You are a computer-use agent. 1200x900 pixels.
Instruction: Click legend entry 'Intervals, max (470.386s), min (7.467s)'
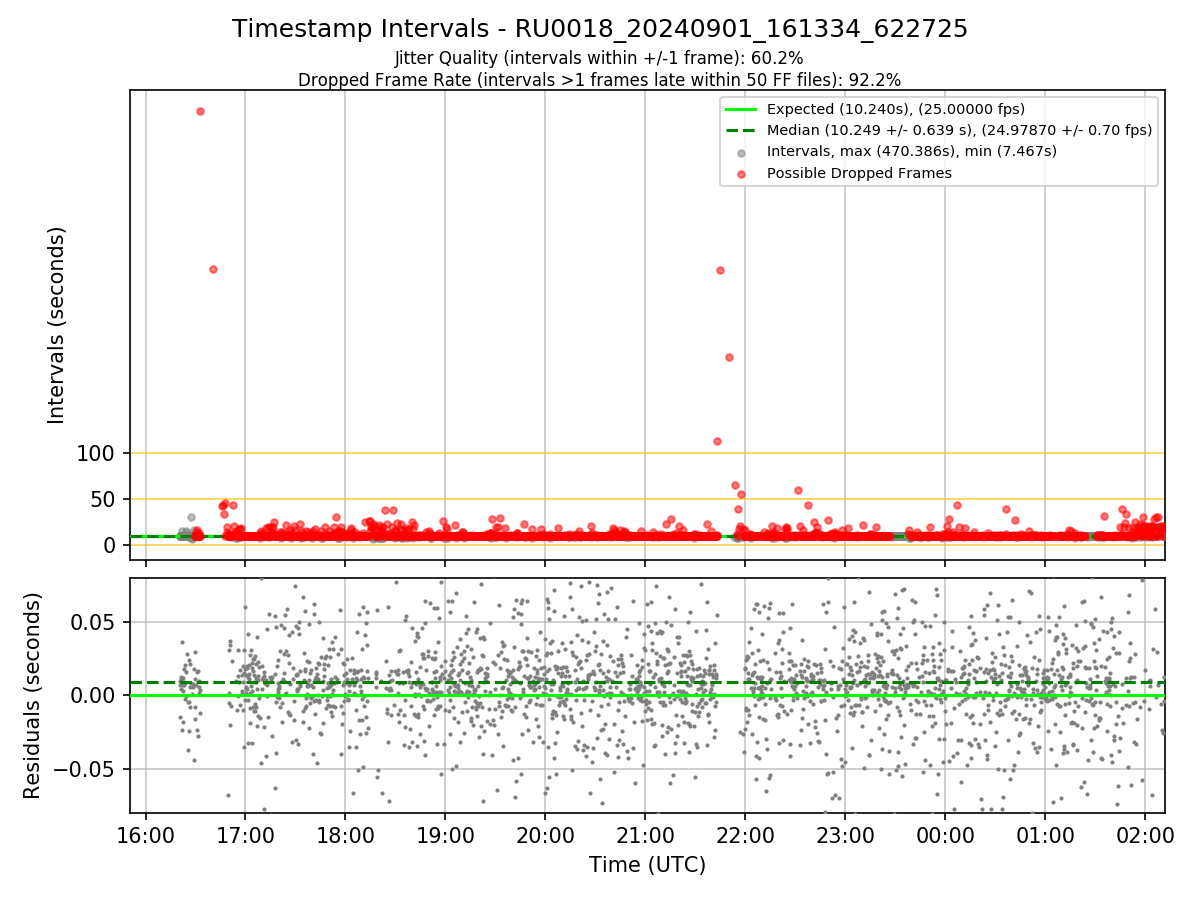tap(912, 151)
